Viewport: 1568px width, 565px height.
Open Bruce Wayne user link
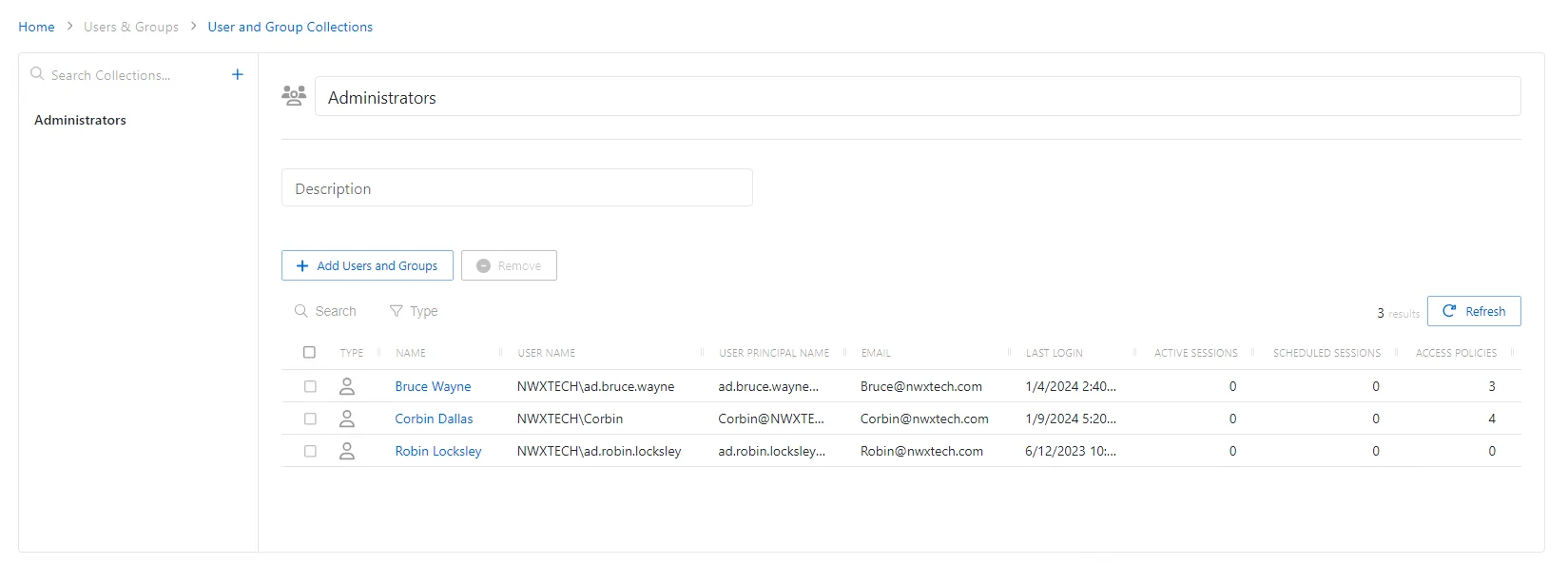(x=433, y=386)
